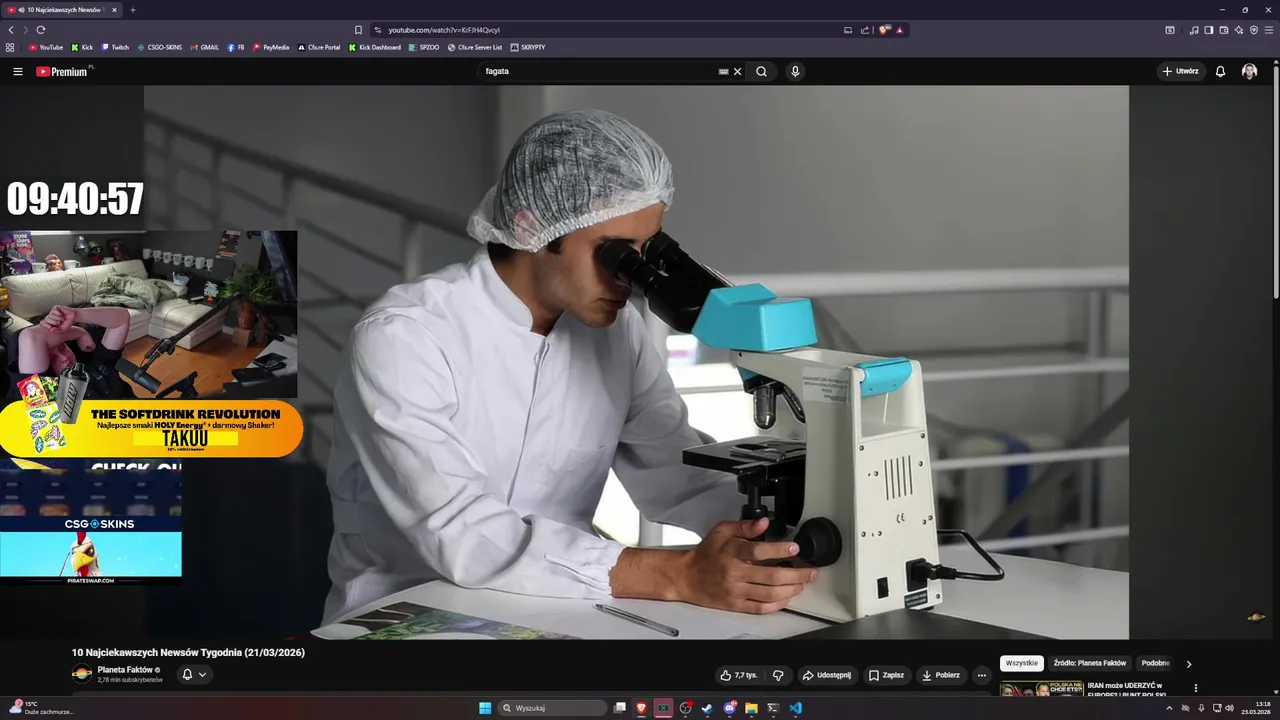This screenshot has height=720, width=1280.
Task: Open the Planeta Faktów channel name
Action: pyautogui.click(x=125, y=670)
